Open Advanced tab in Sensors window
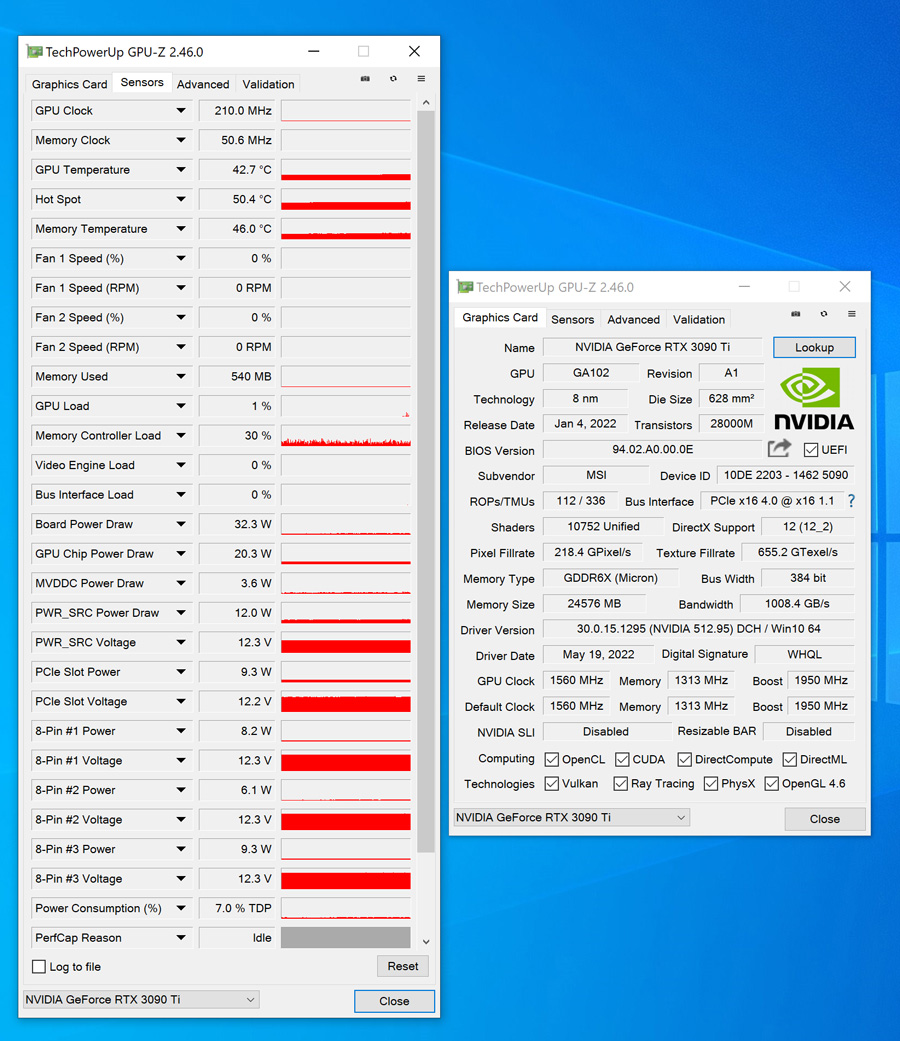Viewport: 900px width, 1041px height. click(x=203, y=84)
